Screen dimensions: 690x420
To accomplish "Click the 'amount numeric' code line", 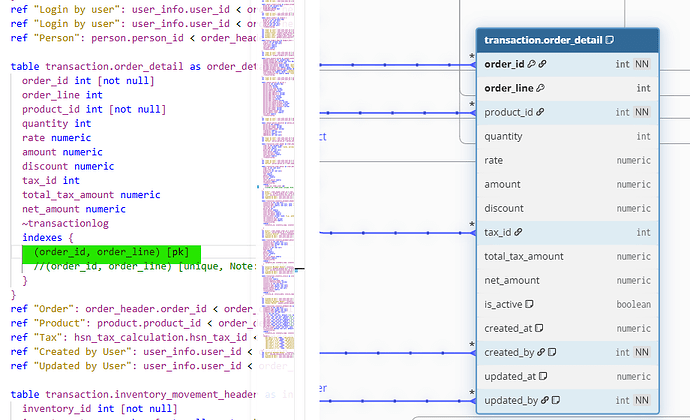I will pyautogui.click(x=62, y=152).
